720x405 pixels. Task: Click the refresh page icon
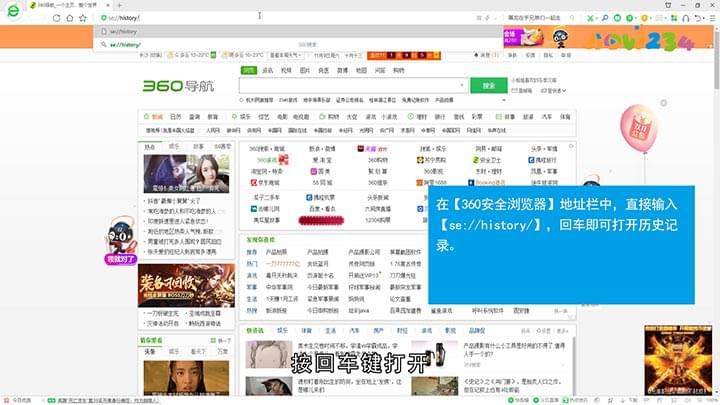coord(56,18)
